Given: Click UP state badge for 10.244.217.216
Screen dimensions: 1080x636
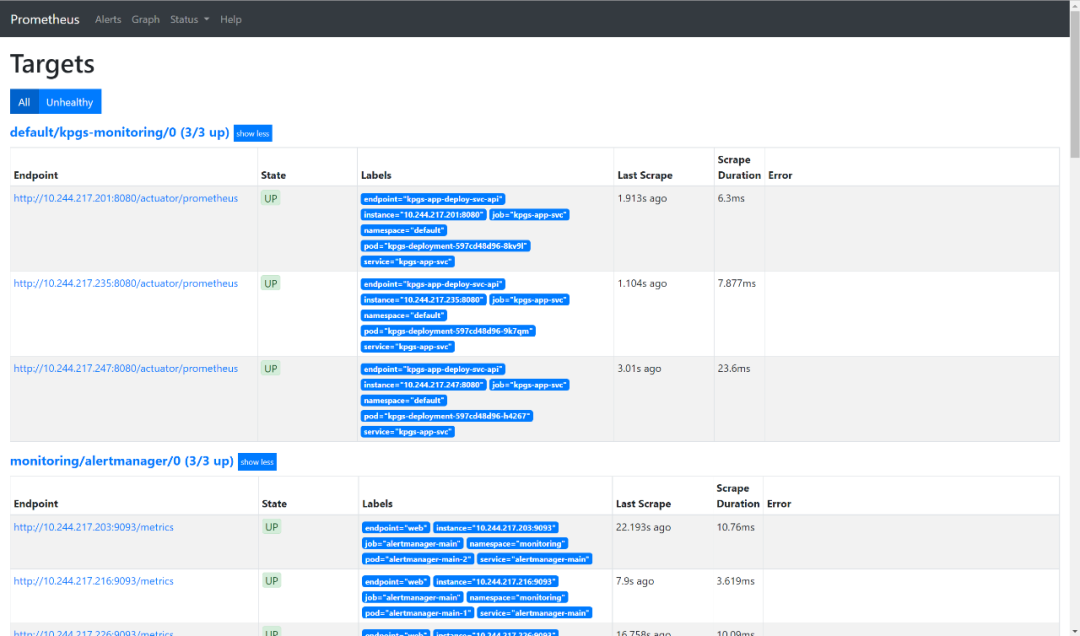Looking at the screenshot, I should pyautogui.click(x=271, y=581).
